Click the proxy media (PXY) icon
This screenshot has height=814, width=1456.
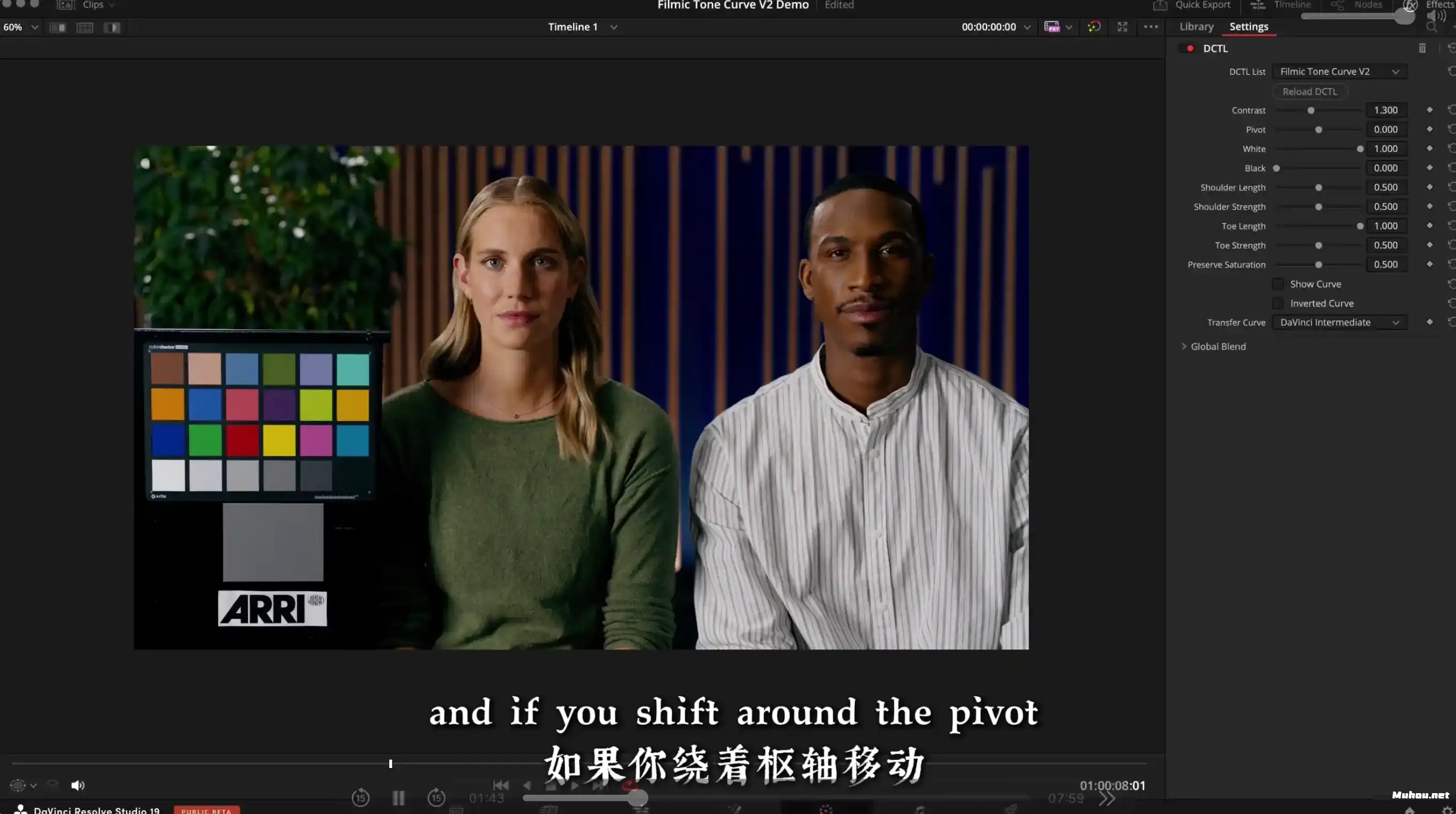point(1051,27)
